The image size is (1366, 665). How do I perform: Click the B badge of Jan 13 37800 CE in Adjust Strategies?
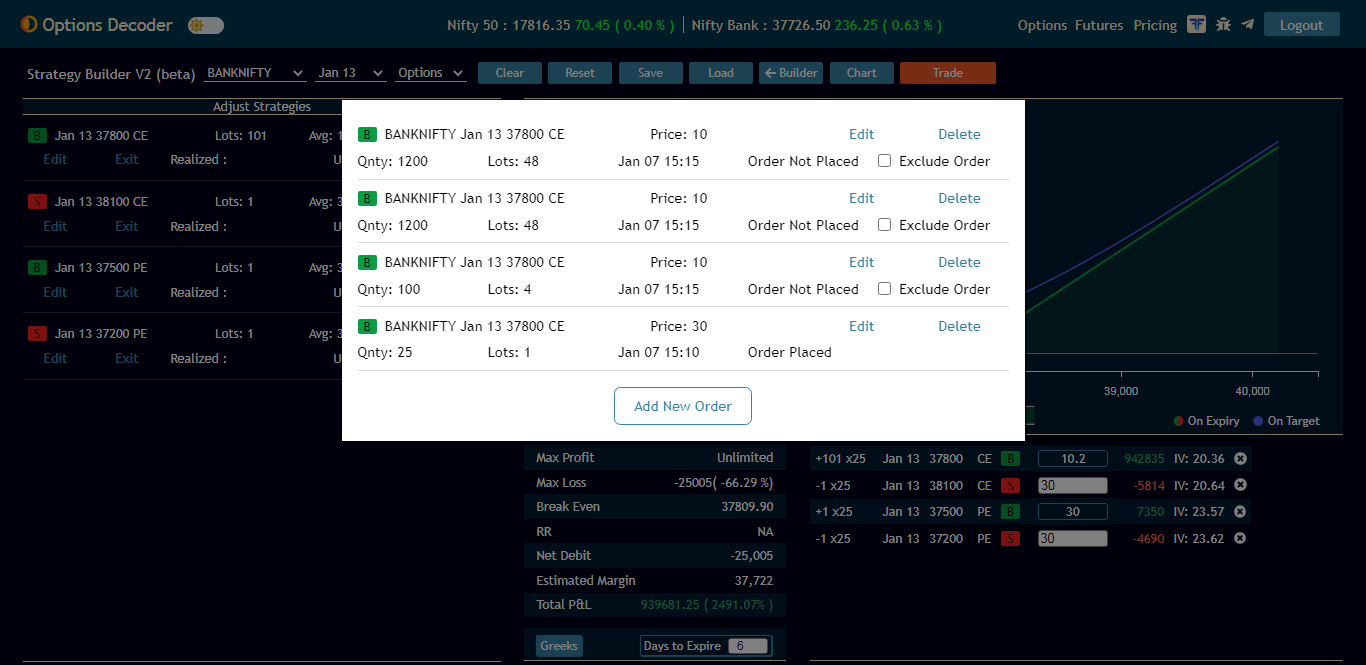[37, 136]
